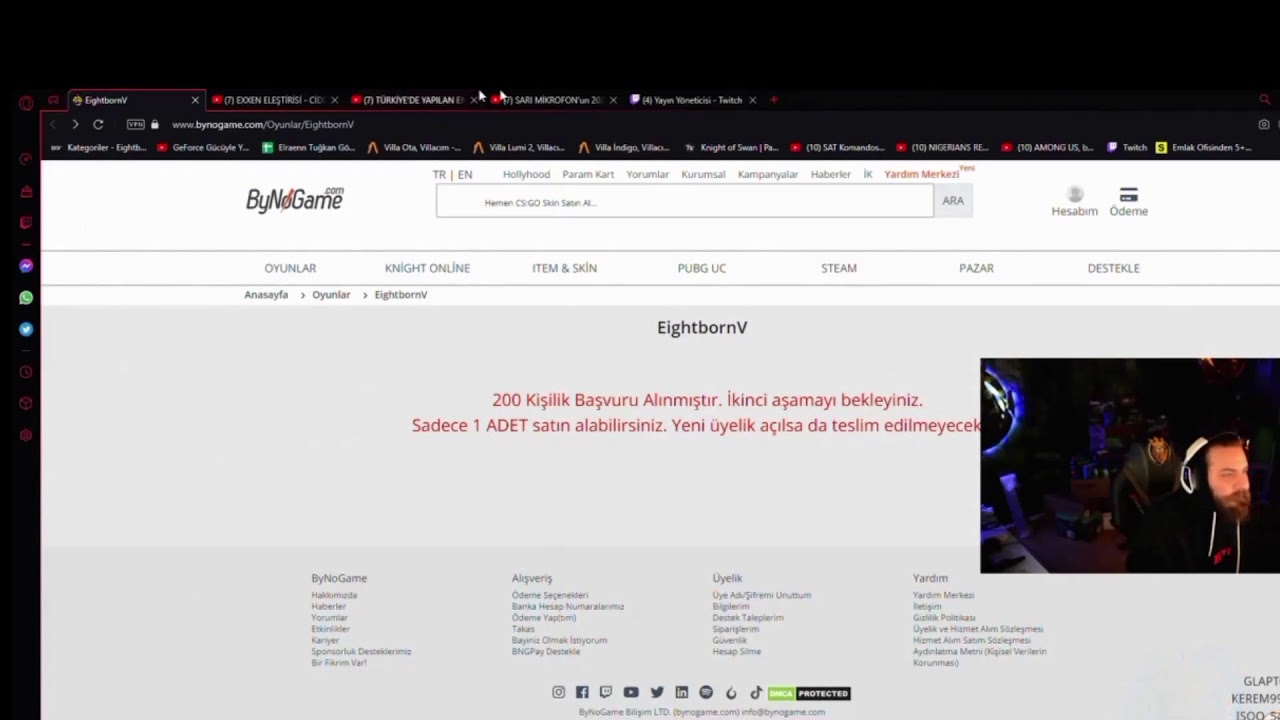Go forward with the browser forward arrow
1280x720 pixels.
click(x=75, y=124)
